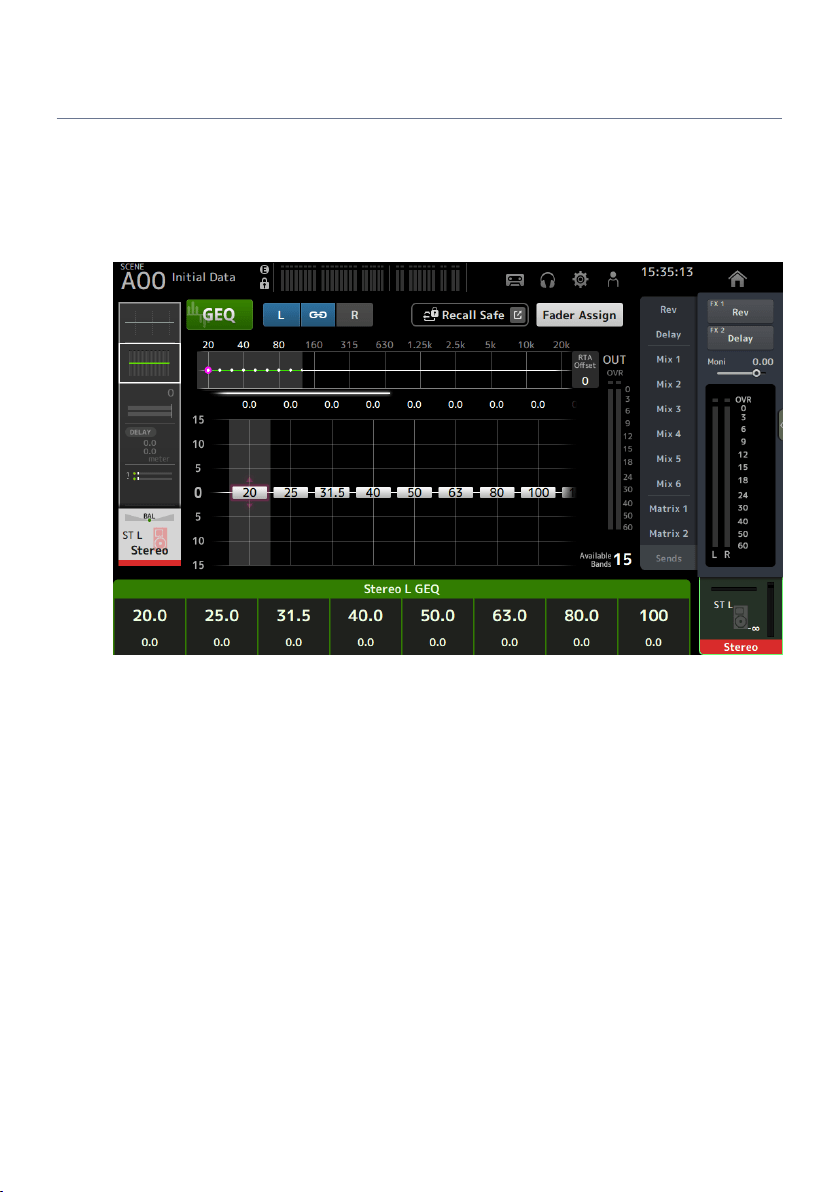Click the FX 2 Delay button

(x=740, y=338)
